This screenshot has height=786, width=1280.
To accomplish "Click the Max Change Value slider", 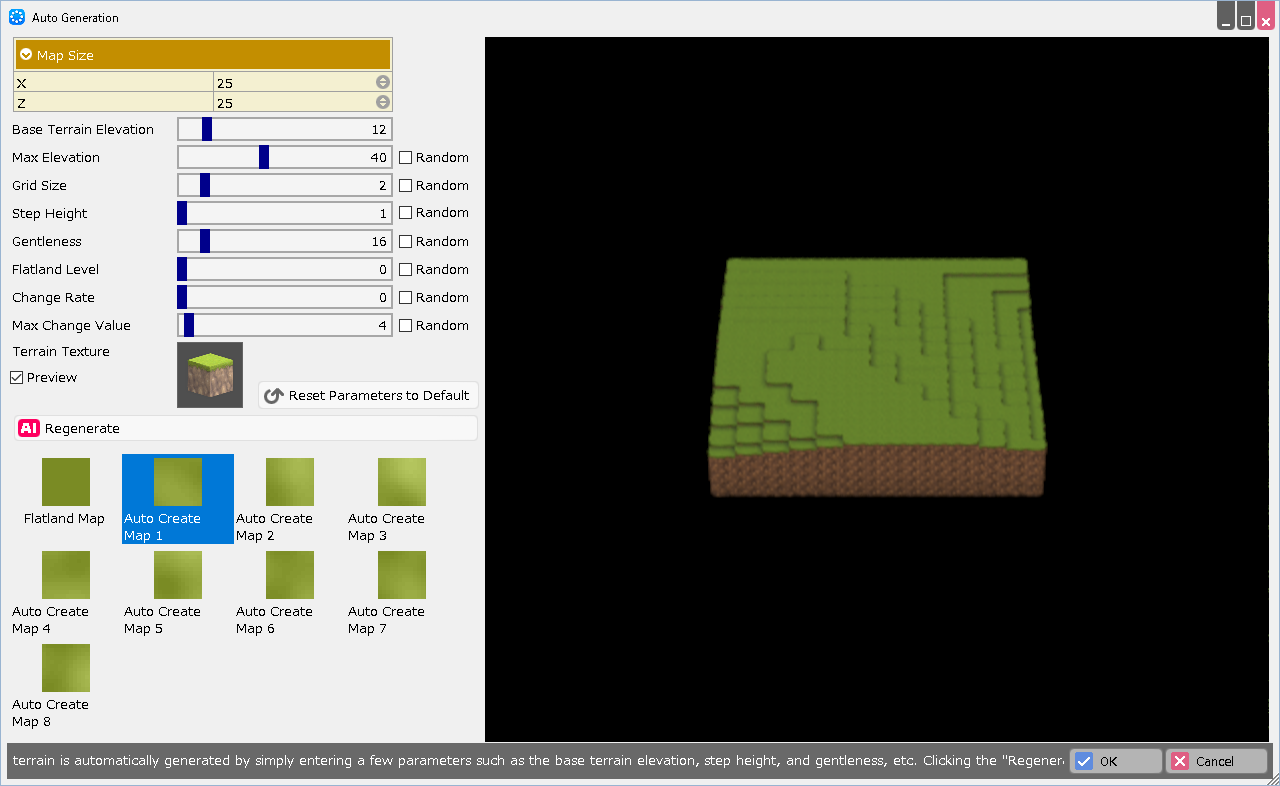I will 284,326.
